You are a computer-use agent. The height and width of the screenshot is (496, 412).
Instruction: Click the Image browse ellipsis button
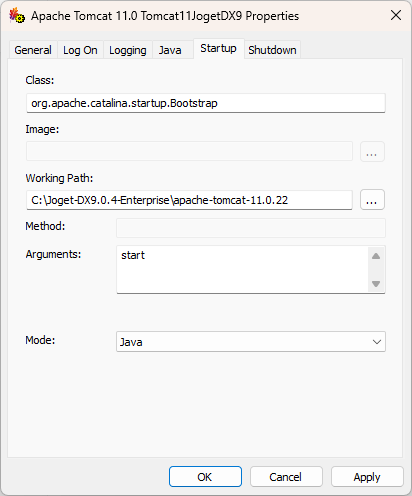372,152
